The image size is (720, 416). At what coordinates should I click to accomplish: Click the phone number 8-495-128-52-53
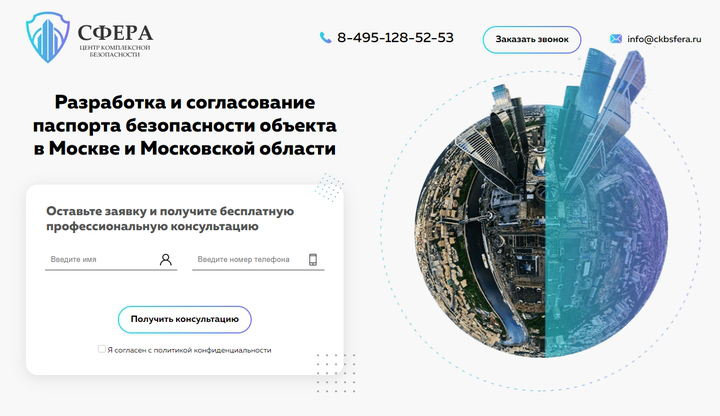(x=395, y=38)
